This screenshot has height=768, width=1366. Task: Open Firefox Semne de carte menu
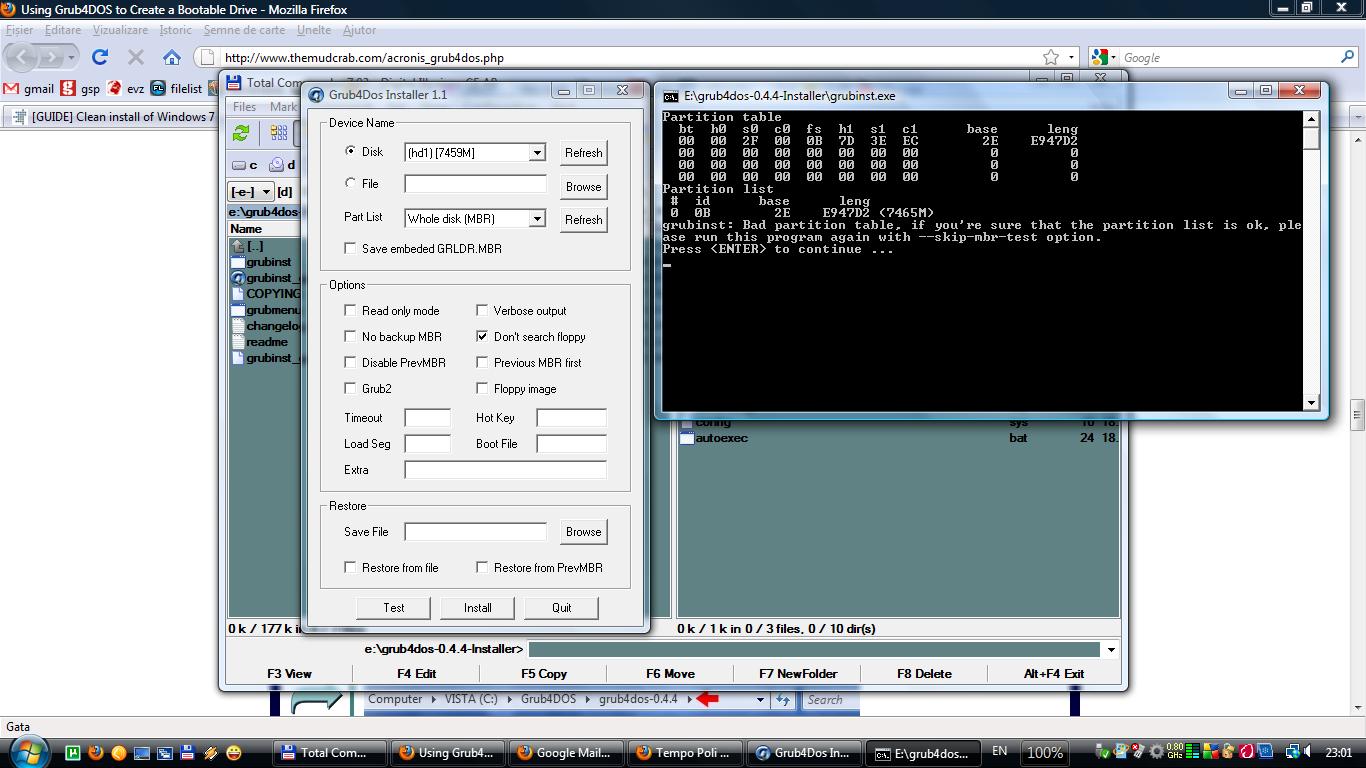pyautogui.click(x=244, y=30)
